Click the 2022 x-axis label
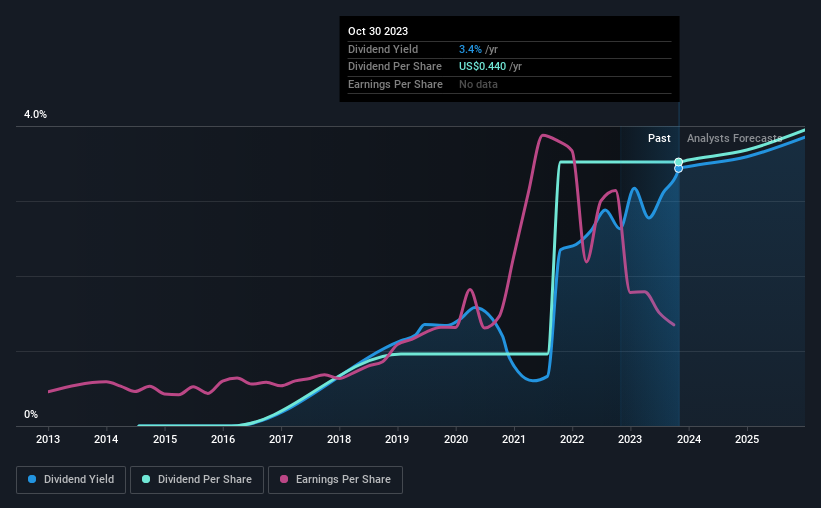 (572, 439)
